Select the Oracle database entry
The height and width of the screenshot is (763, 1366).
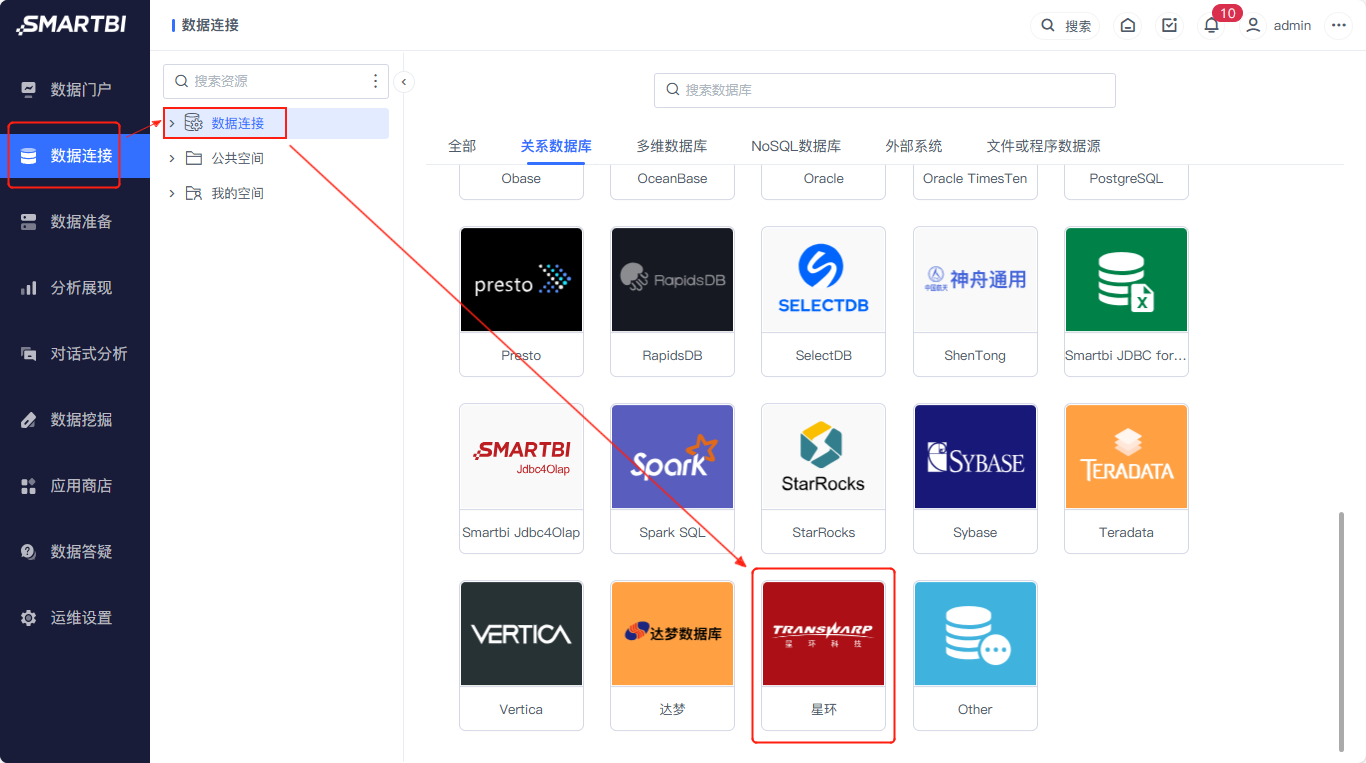(x=823, y=182)
